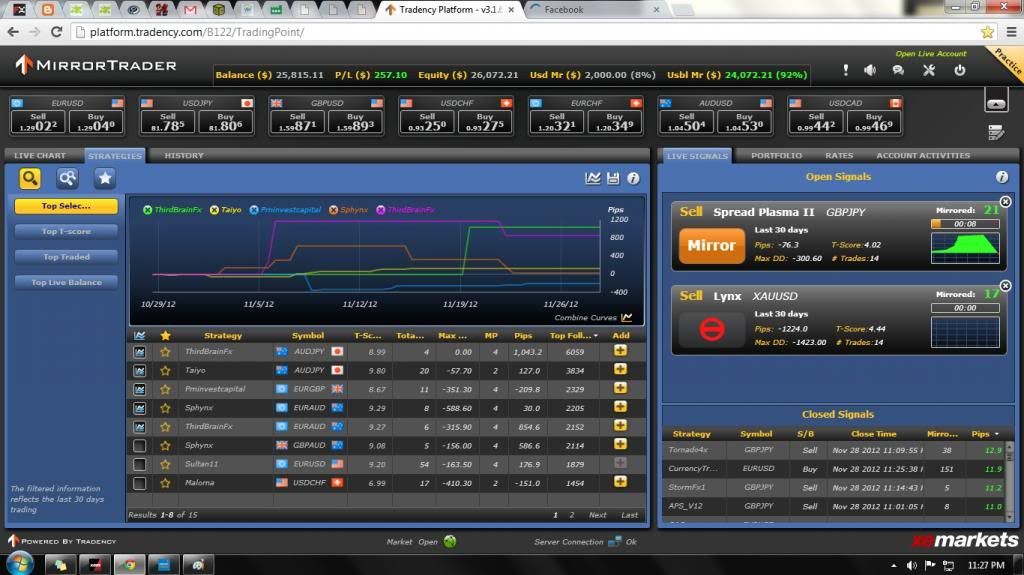Click the chart view icon above graph
The image size is (1024, 575).
pos(593,178)
